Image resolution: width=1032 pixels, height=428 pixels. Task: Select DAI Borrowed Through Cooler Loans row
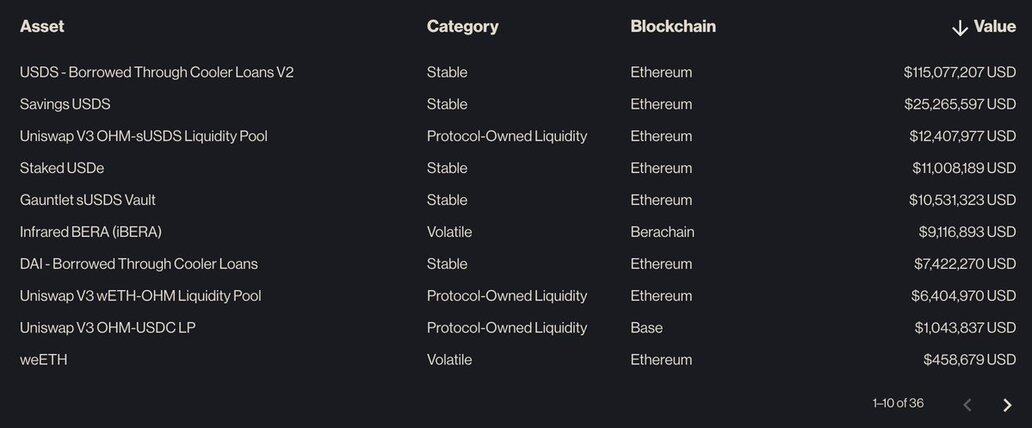tap(139, 264)
